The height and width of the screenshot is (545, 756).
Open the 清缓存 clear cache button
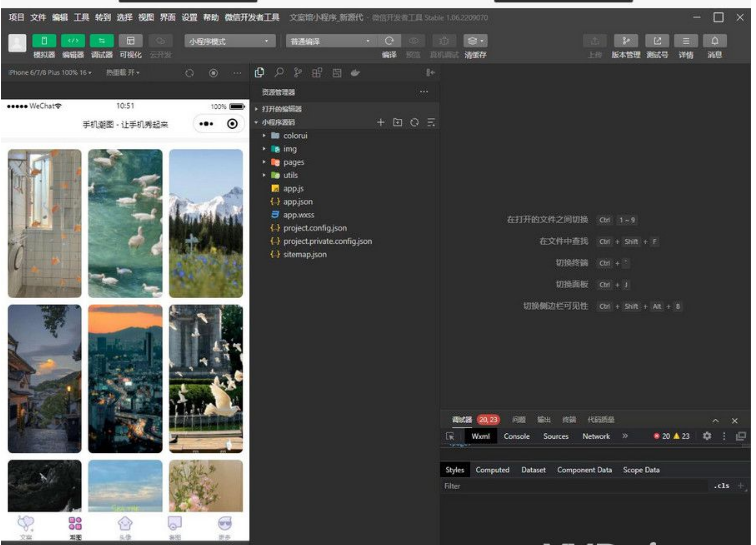(475, 41)
